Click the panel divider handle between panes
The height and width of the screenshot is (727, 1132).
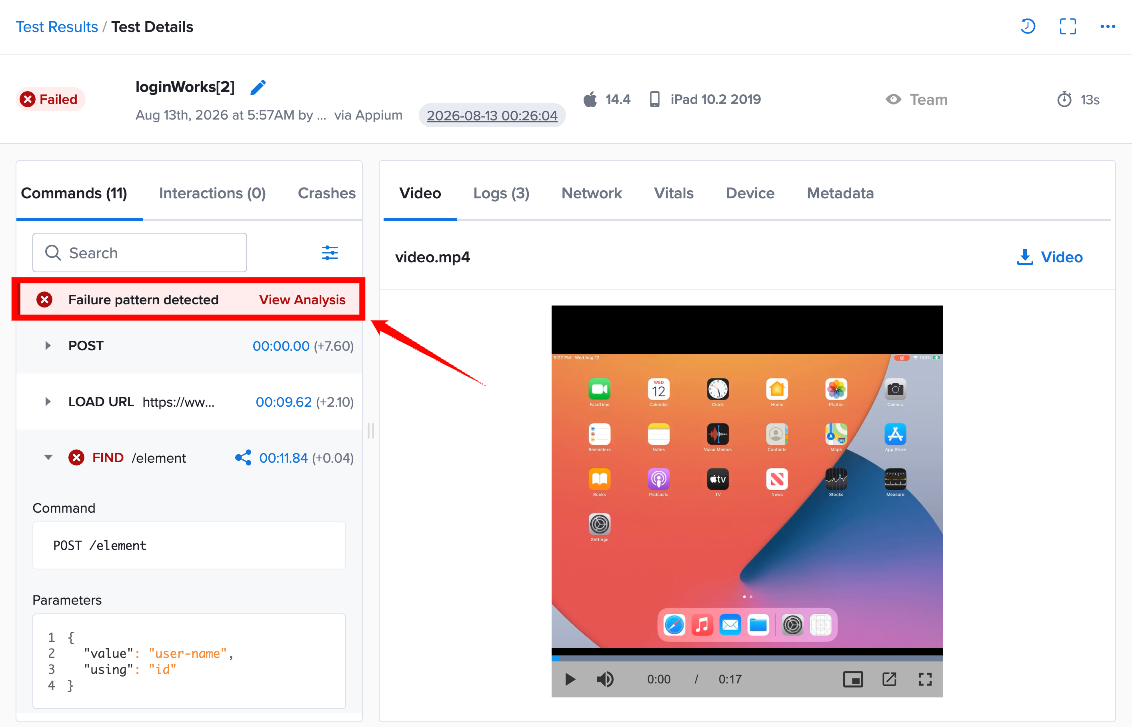371,431
